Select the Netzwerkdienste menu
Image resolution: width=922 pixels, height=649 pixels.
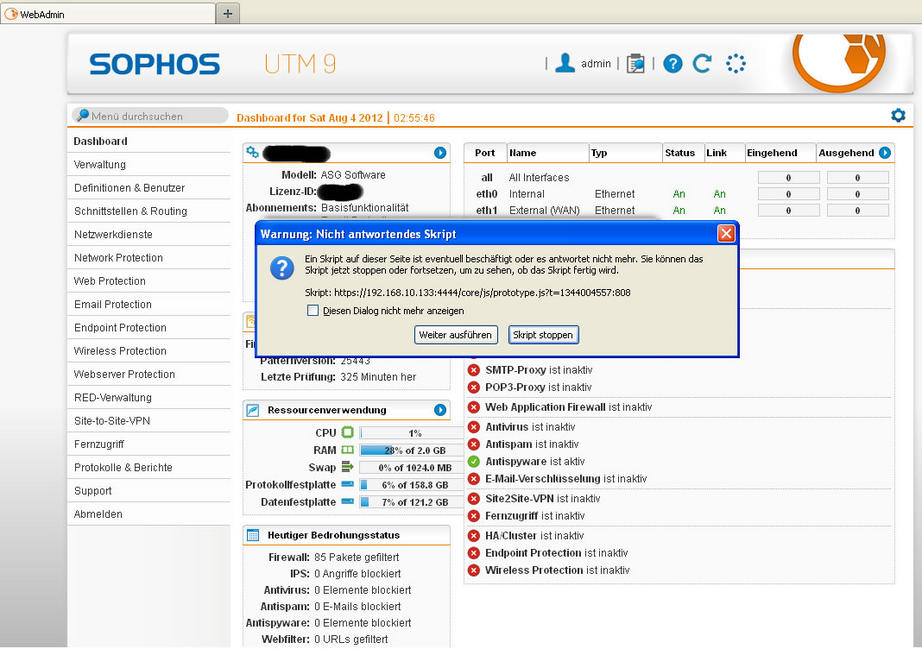[149, 235]
